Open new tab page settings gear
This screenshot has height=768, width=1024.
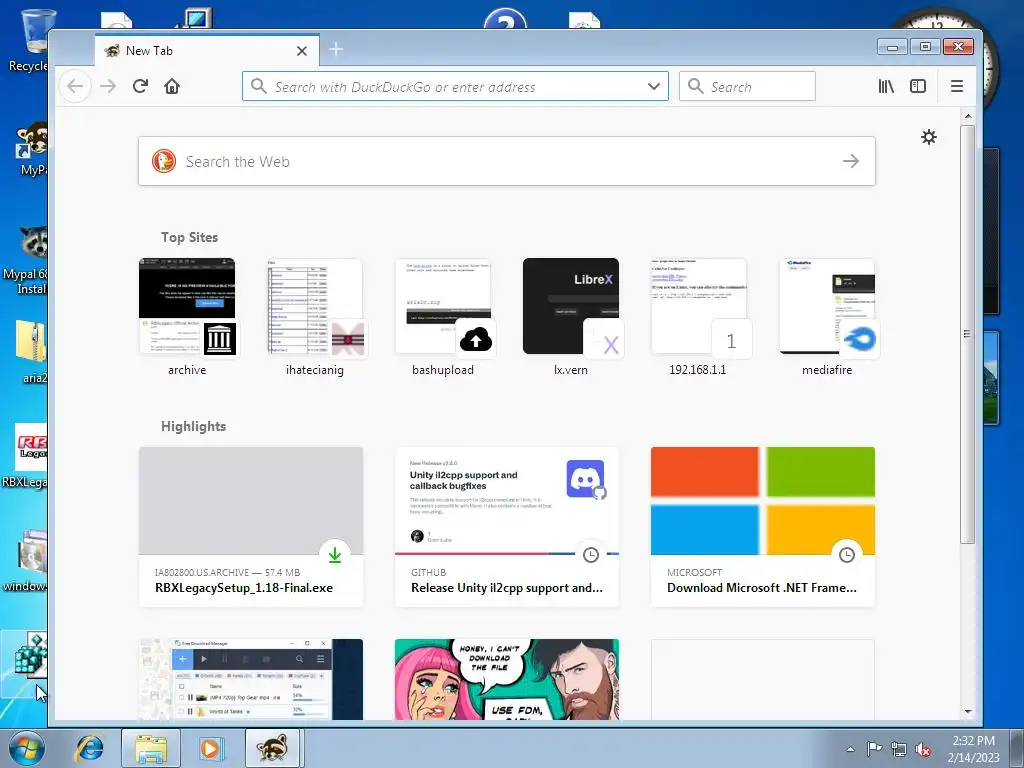(929, 137)
